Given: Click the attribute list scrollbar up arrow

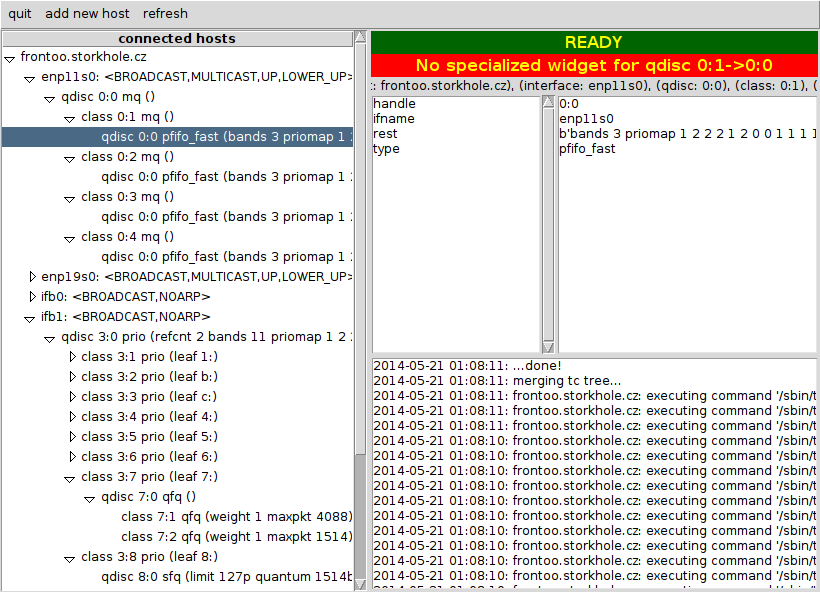Looking at the screenshot, I should point(548,102).
